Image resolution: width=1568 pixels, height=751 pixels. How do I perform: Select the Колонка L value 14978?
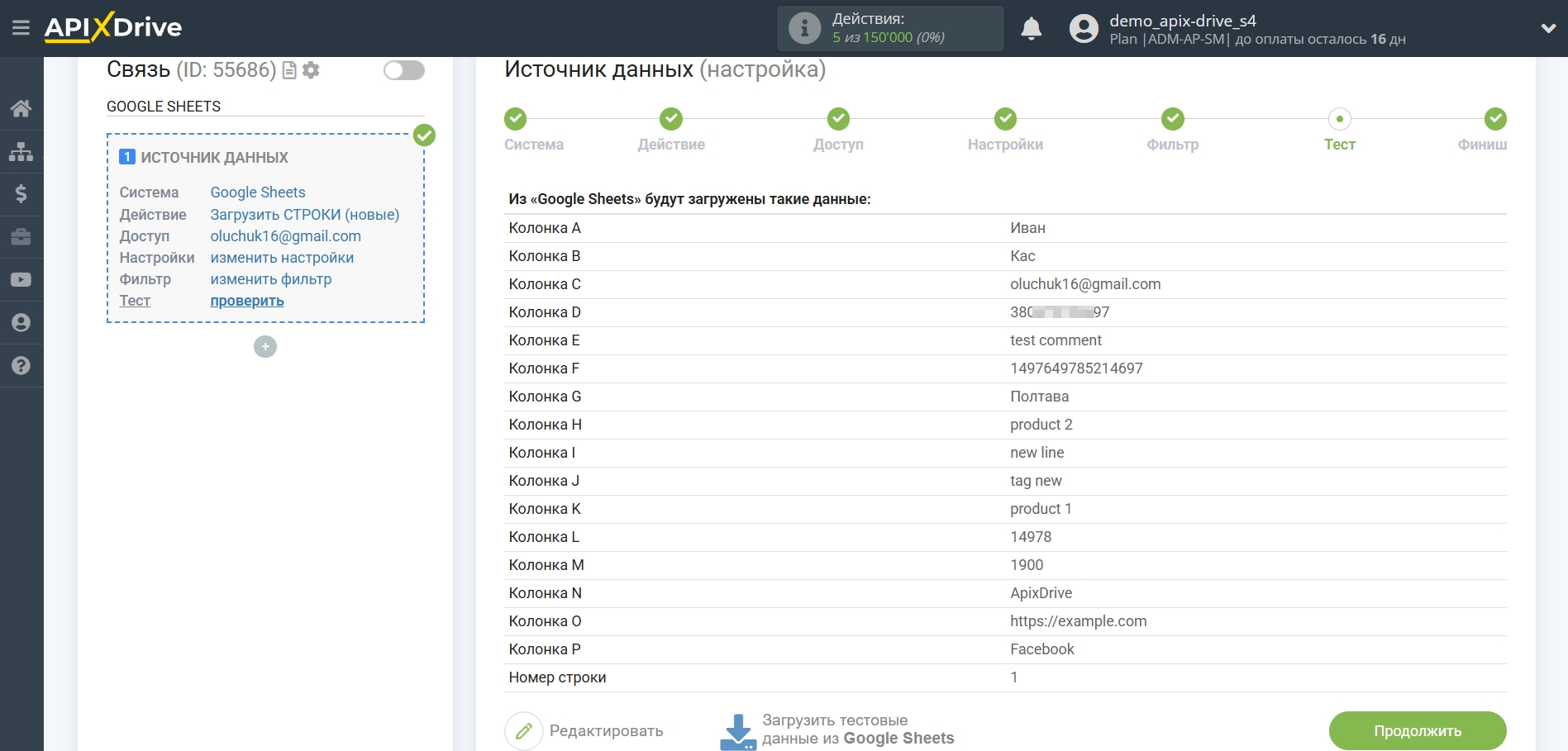(x=1031, y=537)
